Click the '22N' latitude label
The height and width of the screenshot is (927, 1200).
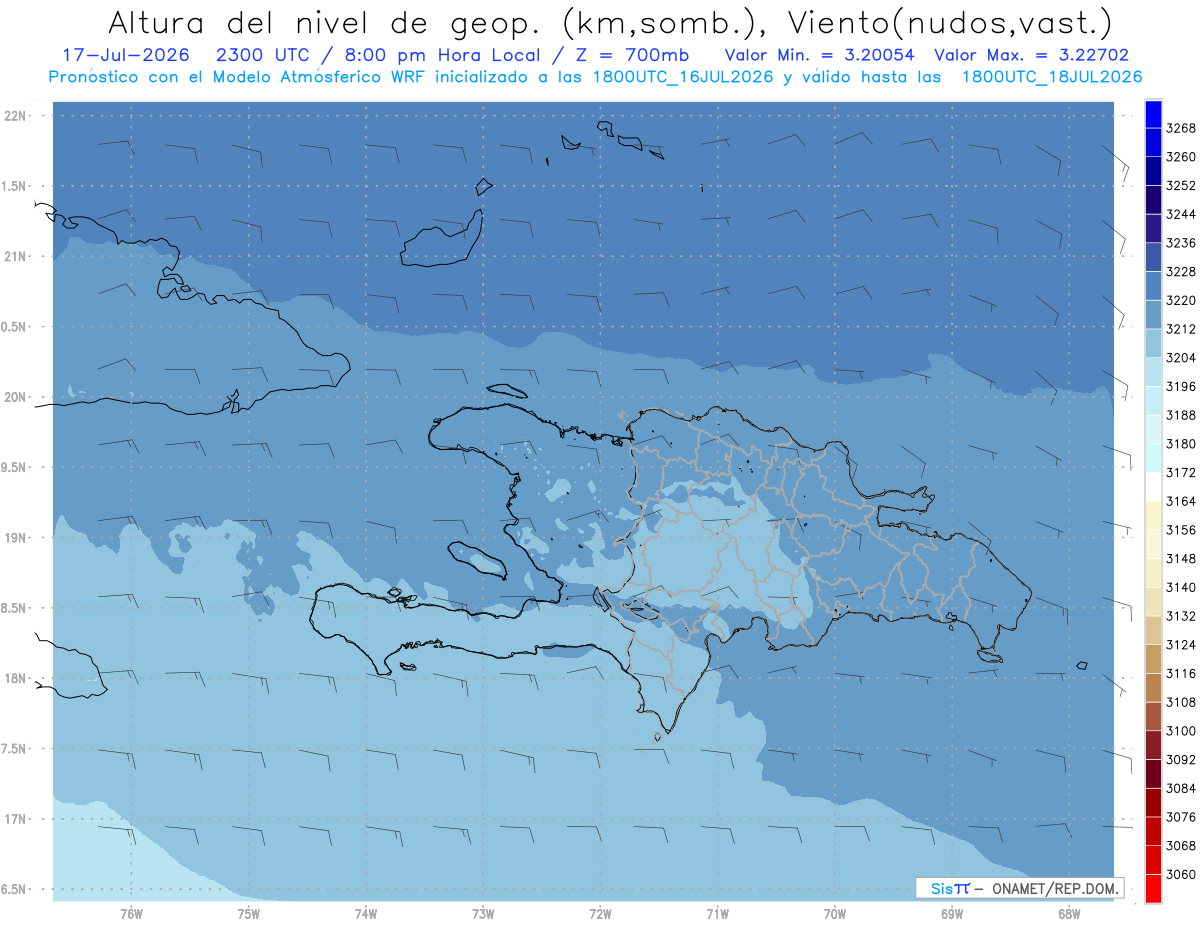click(x=16, y=116)
